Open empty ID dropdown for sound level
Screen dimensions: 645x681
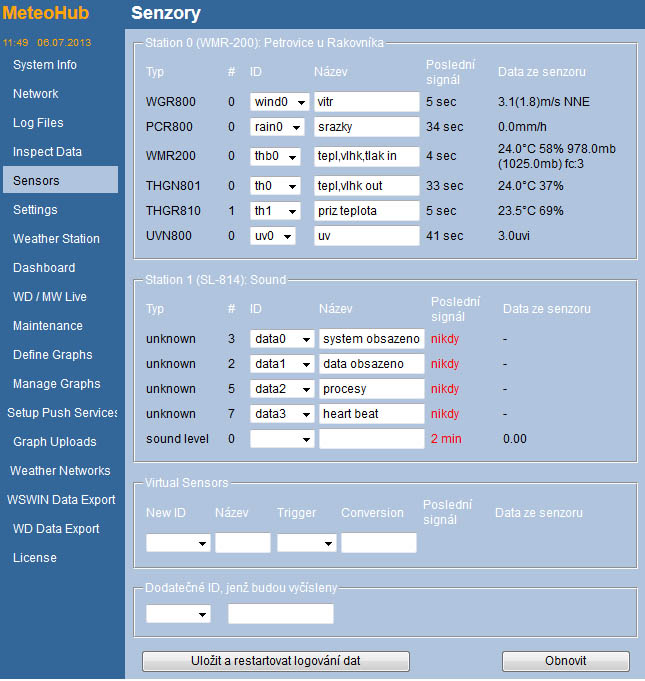point(282,439)
